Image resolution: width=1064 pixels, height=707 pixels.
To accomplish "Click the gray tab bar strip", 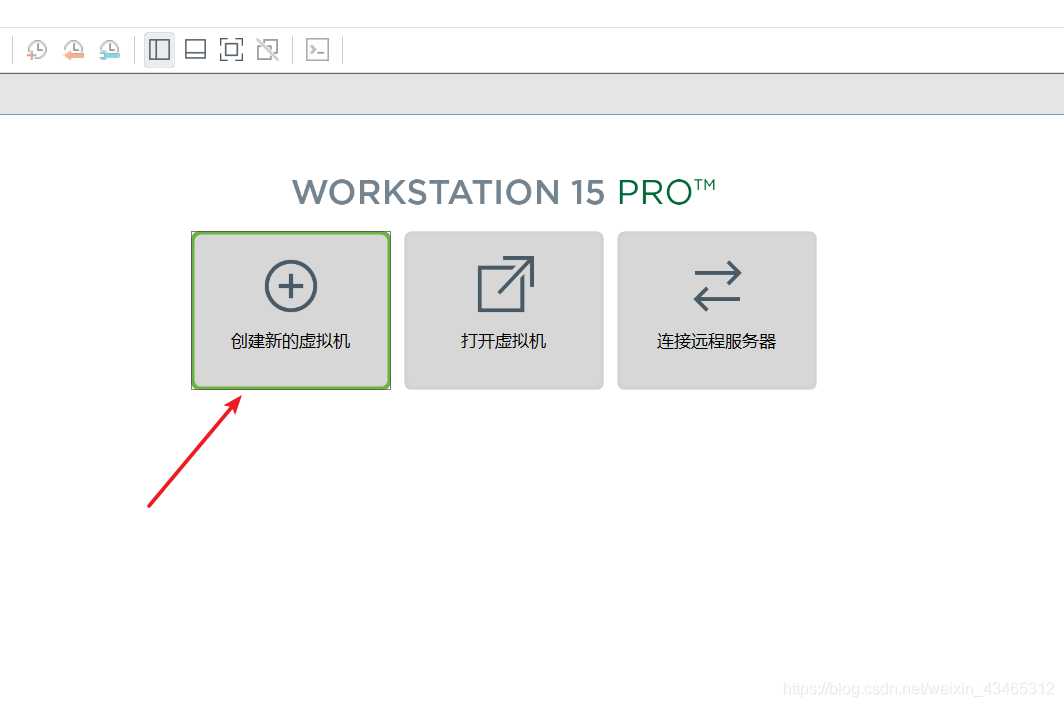I will (532, 94).
